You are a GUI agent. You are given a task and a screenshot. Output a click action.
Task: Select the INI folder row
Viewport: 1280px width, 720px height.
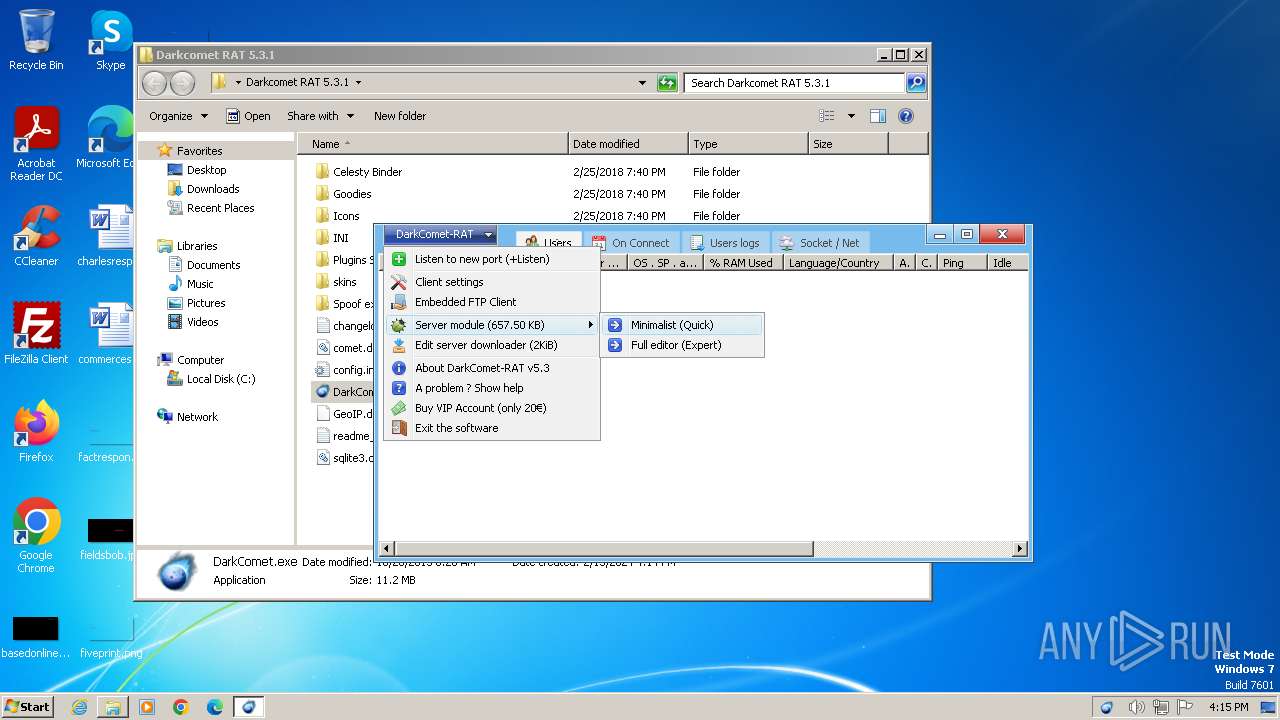point(341,238)
